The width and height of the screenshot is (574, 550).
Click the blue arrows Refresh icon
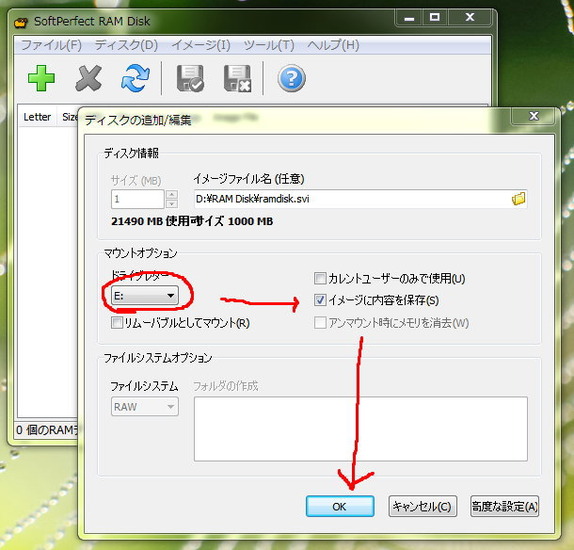pos(135,78)
